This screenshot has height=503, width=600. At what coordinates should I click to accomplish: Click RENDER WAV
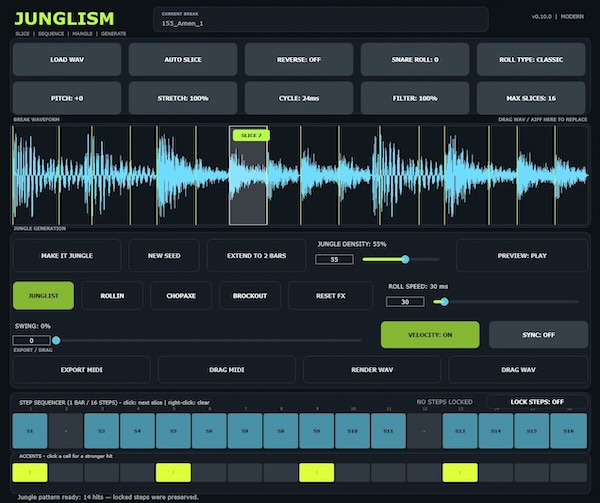click(x=372, y=370)
